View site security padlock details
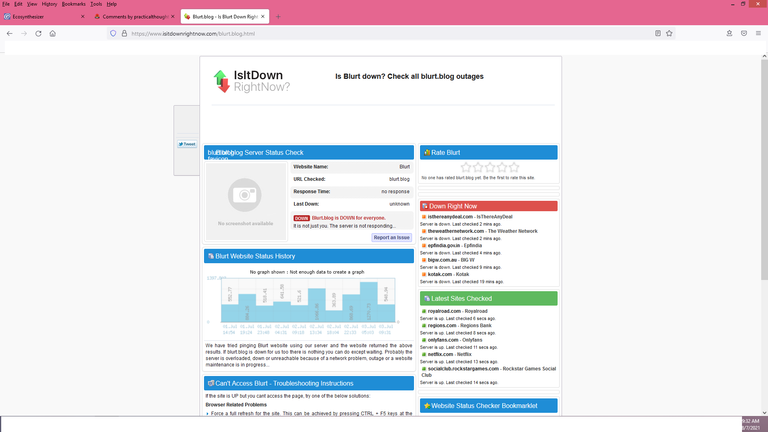 pyautogui.click(x=124, y=33)
